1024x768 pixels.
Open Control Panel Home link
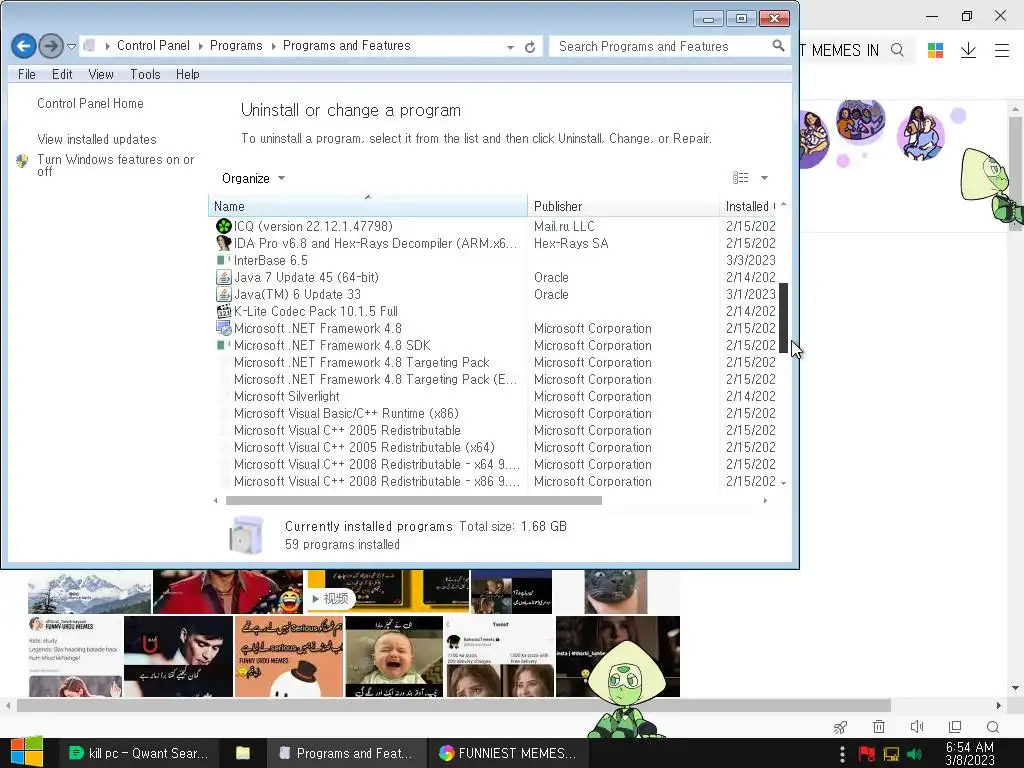point(90,103)
